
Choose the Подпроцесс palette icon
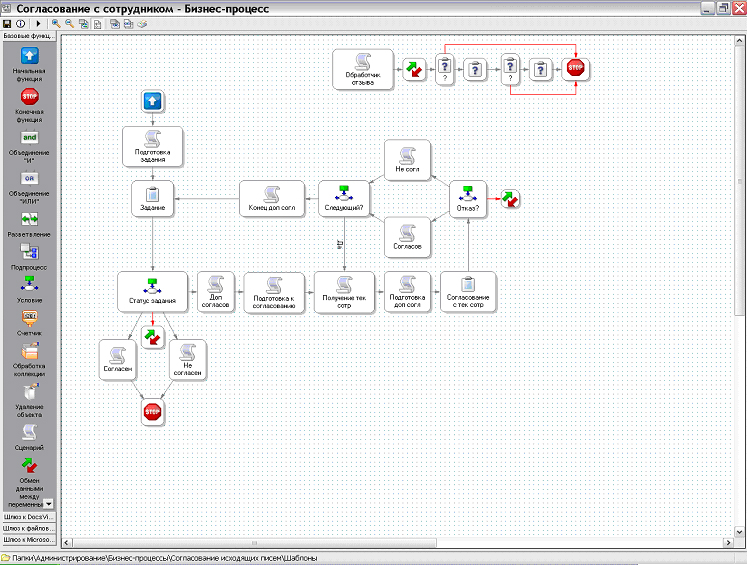click(x=29, y=251)
